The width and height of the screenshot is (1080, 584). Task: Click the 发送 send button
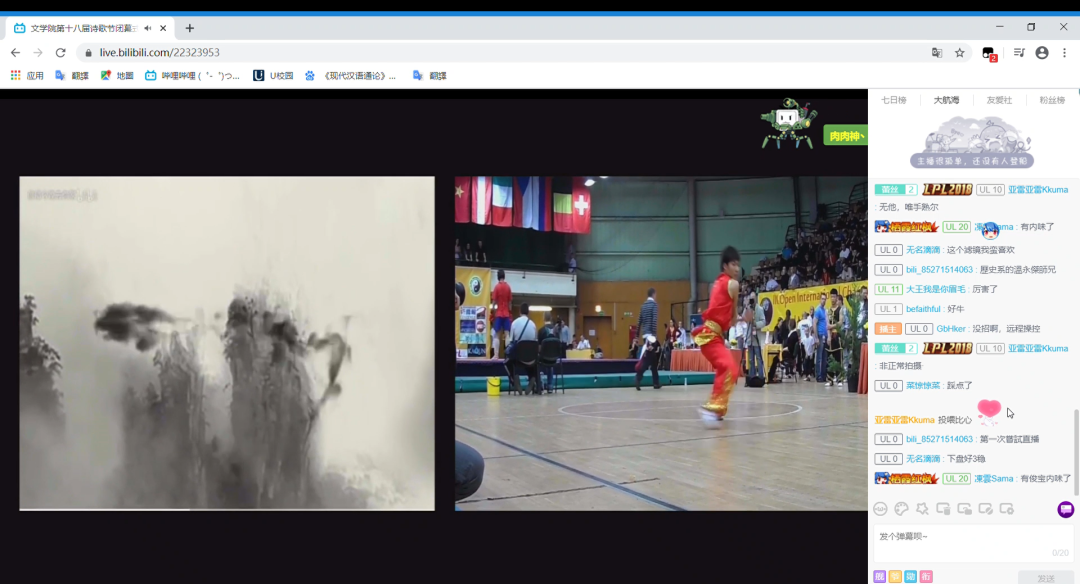pos(1045,578)
